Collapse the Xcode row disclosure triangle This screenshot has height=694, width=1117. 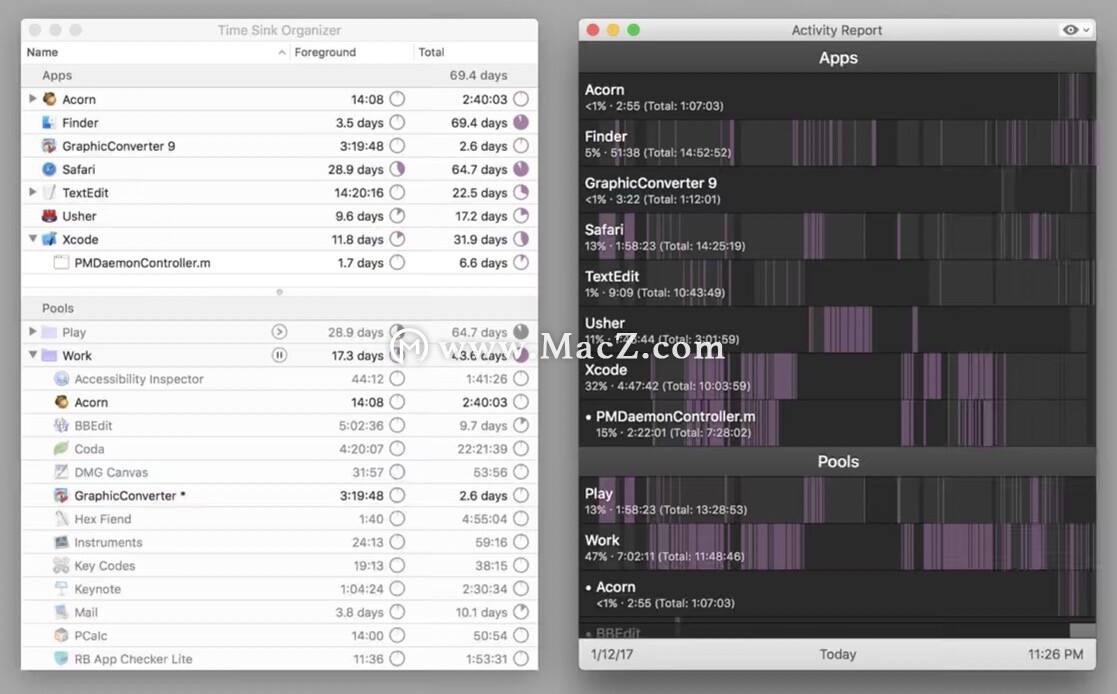click(32, 239)
